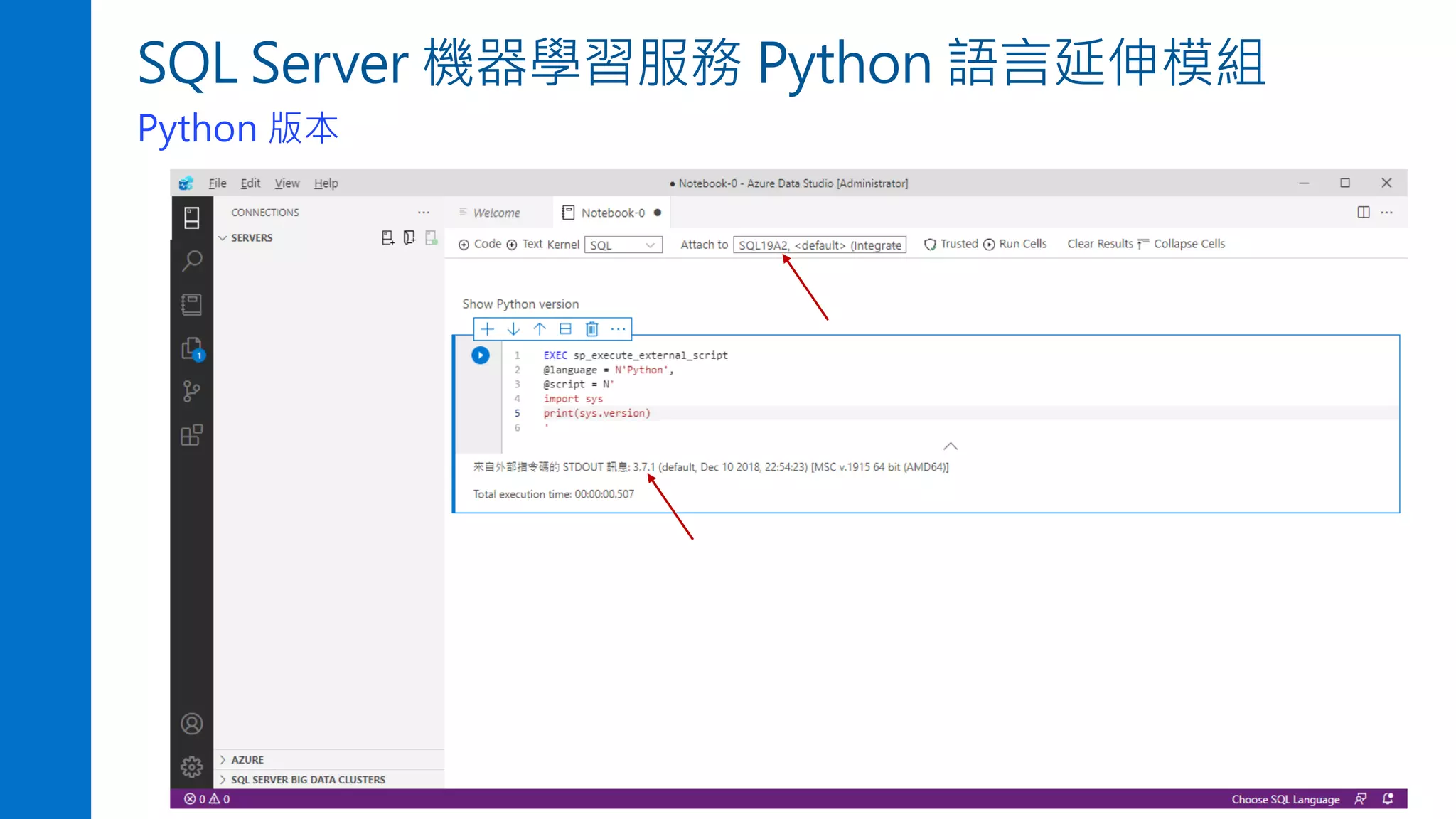Open the Connections view in activity bar
The width and height of the screenshot is (1456, 819).
[191, 218]
